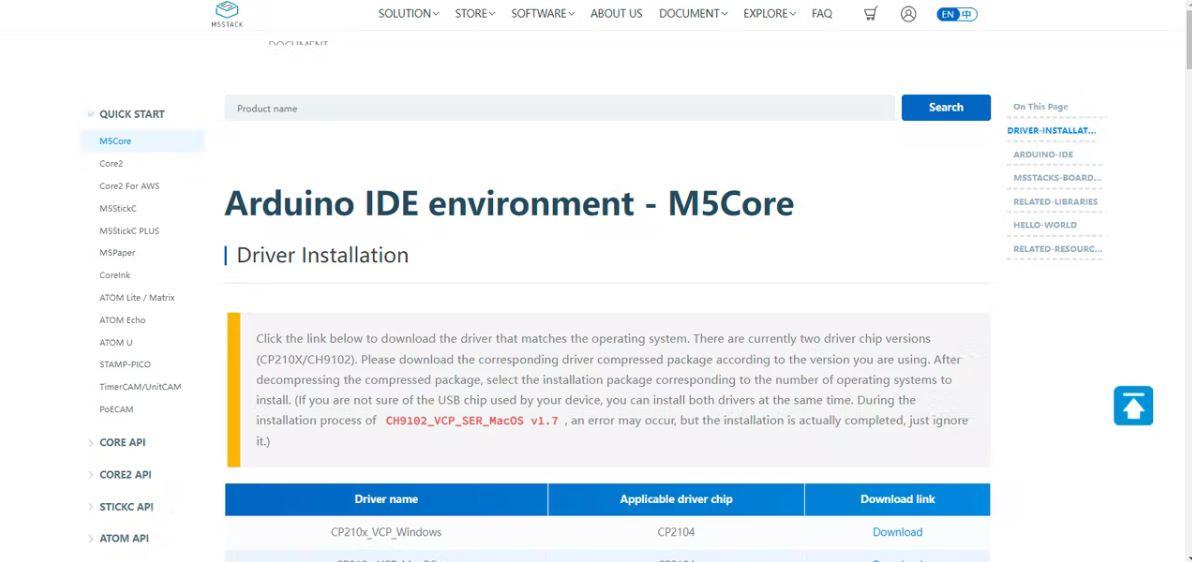The width and height of the screenshot is (1192, 562).
Task: Select M5Paper in the sidebar
Action: (117, 252)
